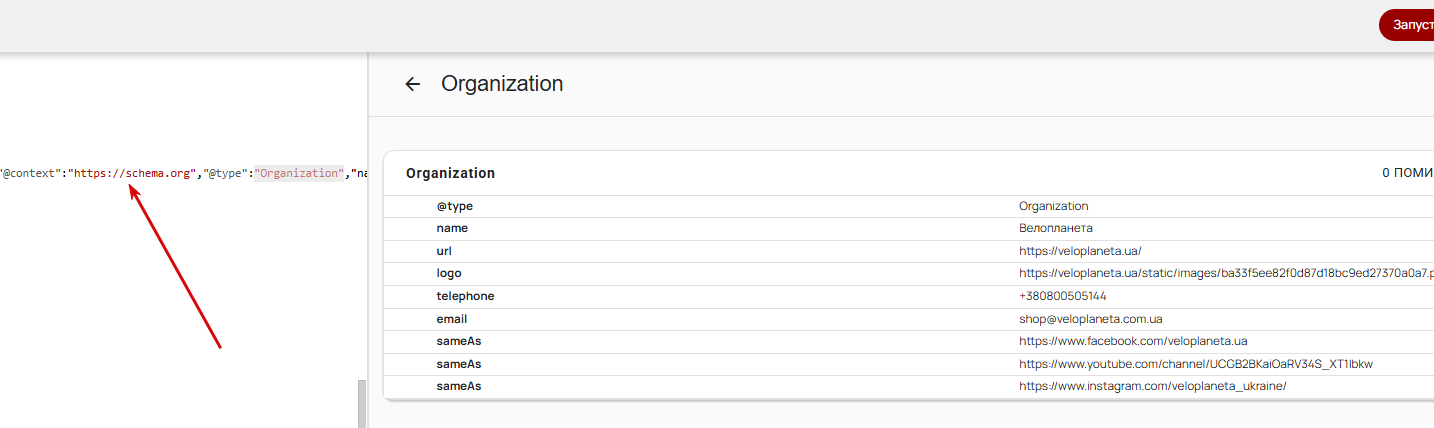Image resolution: width=1434 pixels, height=428 pixels.
Task: Select the email shop@veloplaneta.com.ua value
Action: 1090,319
